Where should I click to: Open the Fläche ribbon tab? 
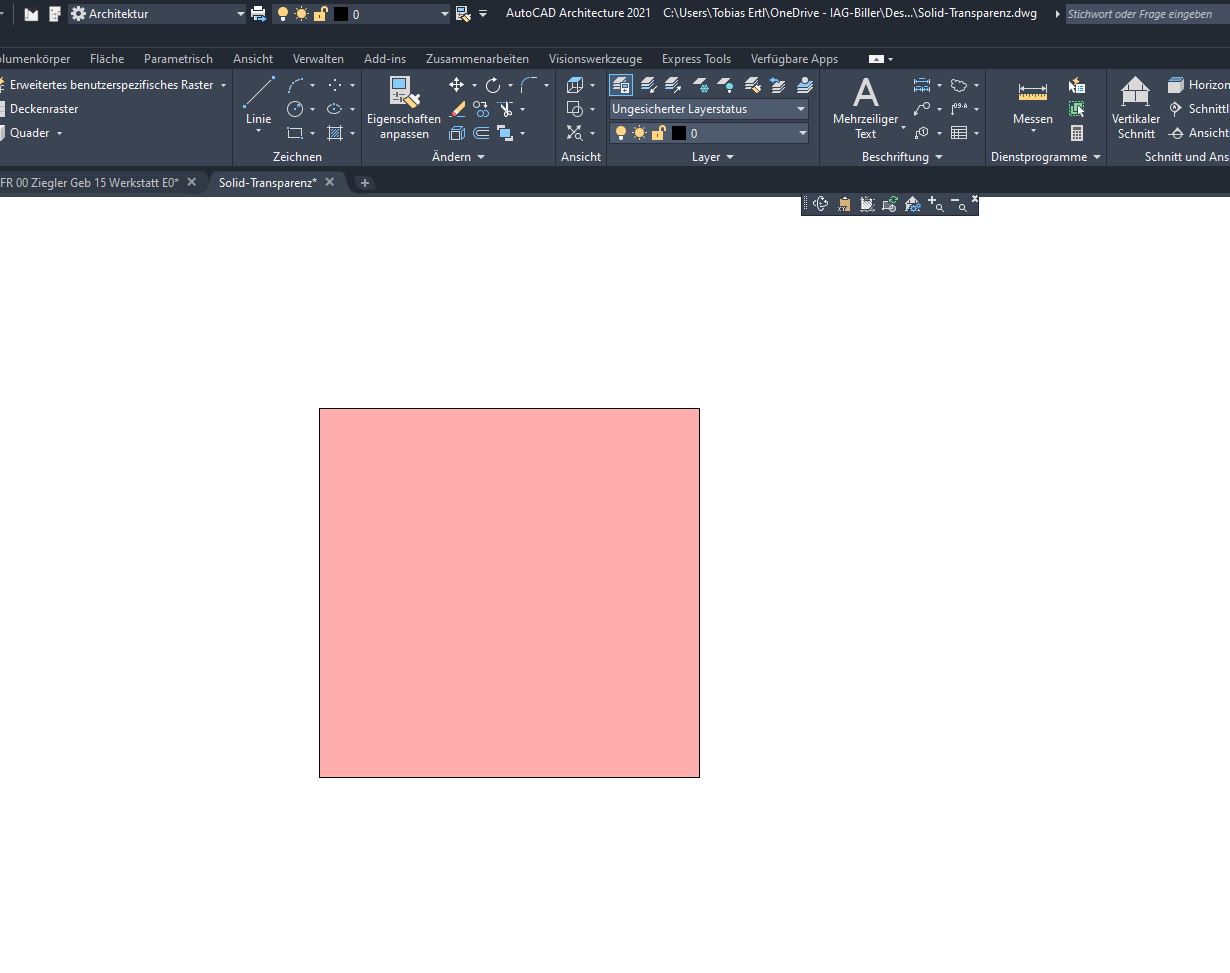(107, 59)
